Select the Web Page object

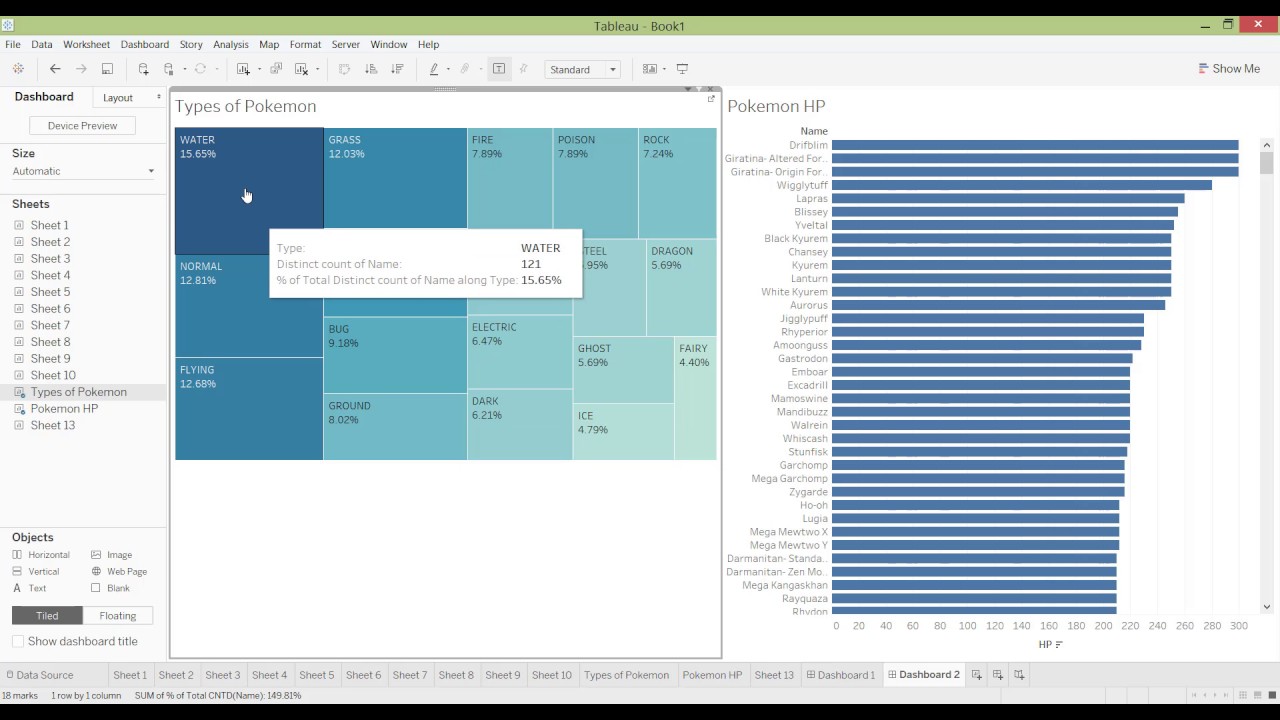point(119,572)
